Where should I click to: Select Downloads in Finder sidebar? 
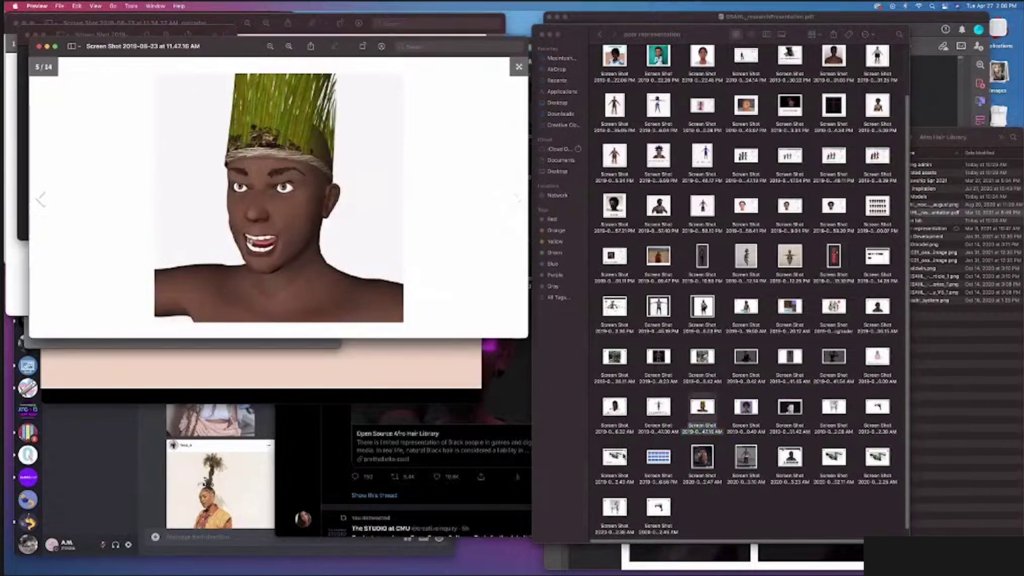tap(560, 114)
